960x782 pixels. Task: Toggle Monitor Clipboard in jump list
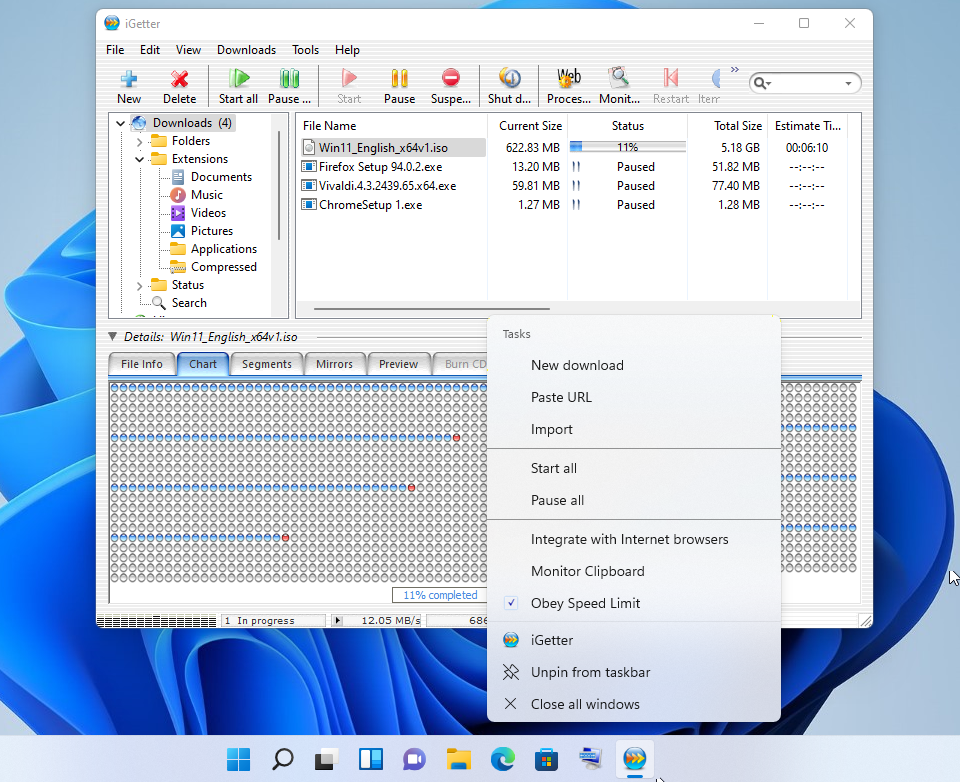(x=587, y=571)
